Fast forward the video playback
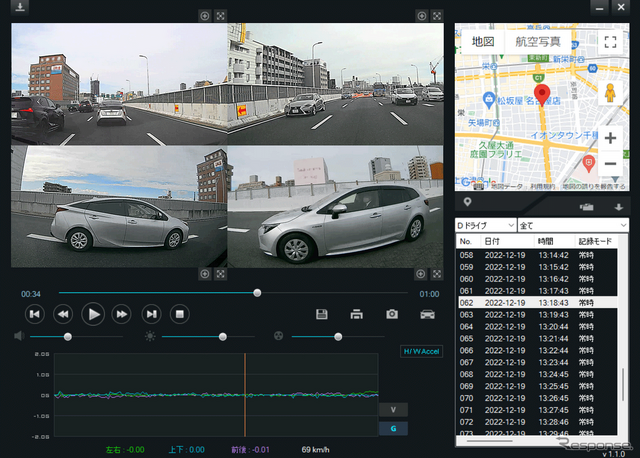 tap(122, 314)
